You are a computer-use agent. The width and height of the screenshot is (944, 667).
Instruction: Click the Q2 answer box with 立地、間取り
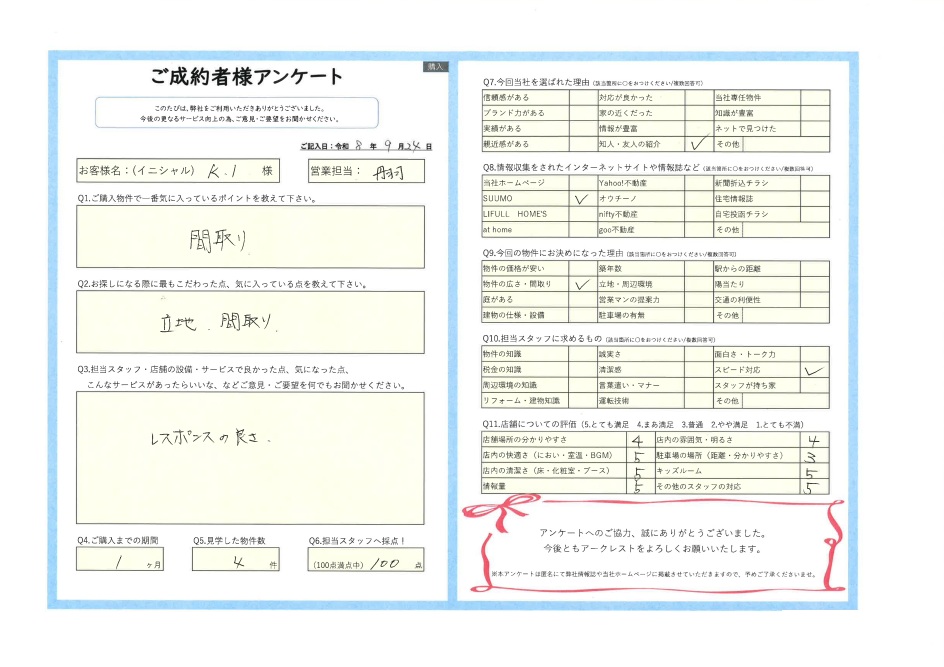(250, 322)
